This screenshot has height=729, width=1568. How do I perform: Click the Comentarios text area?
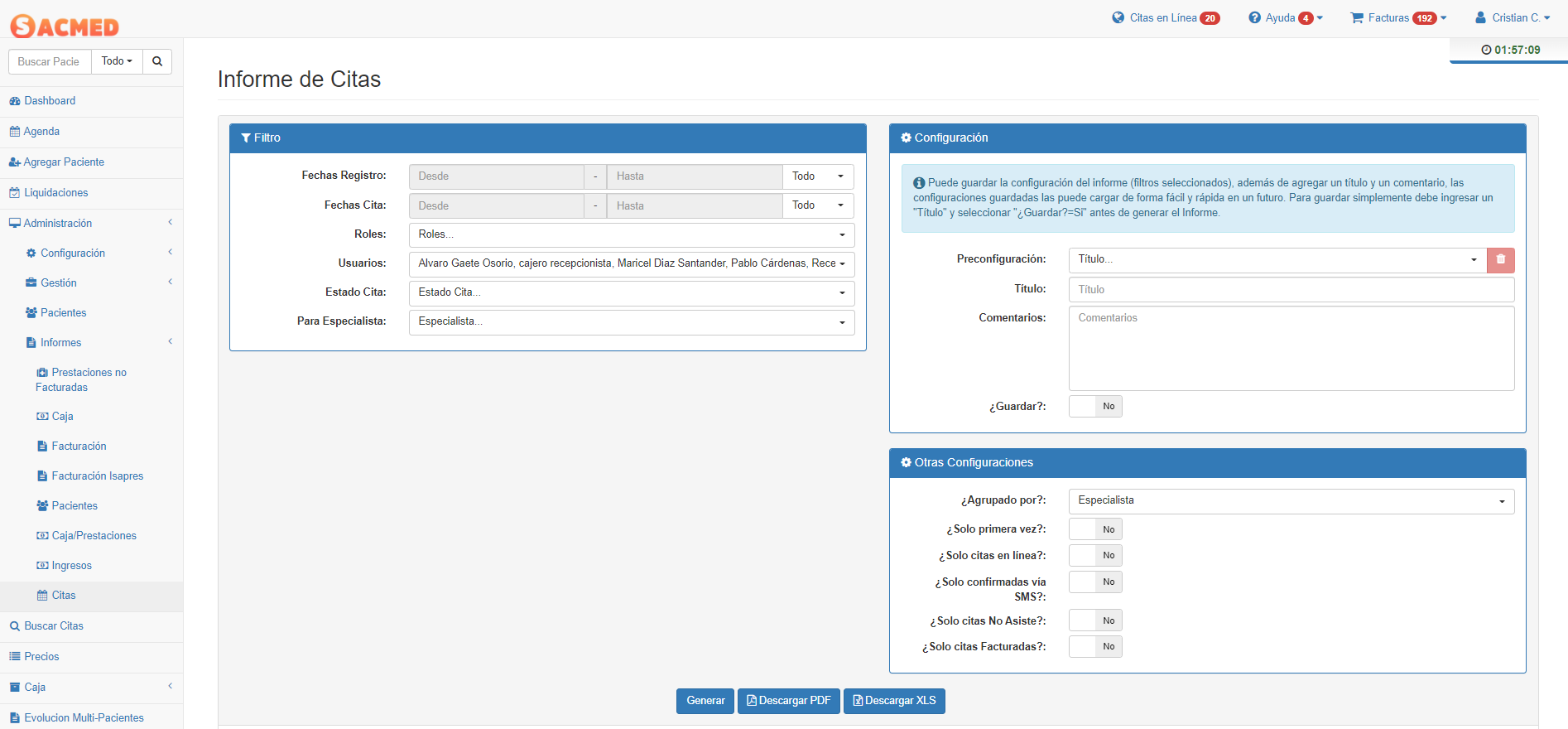coord(1291,349)
